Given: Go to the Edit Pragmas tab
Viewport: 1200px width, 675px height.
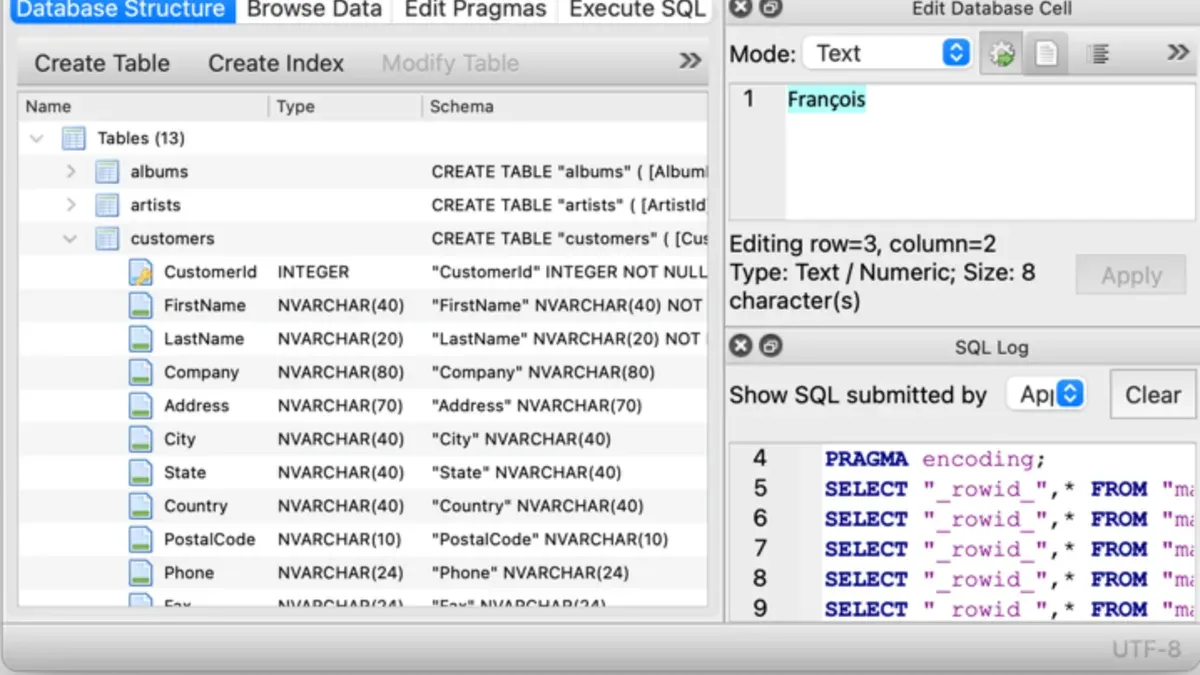Looking at the screenshot, I should click(475, 10).
